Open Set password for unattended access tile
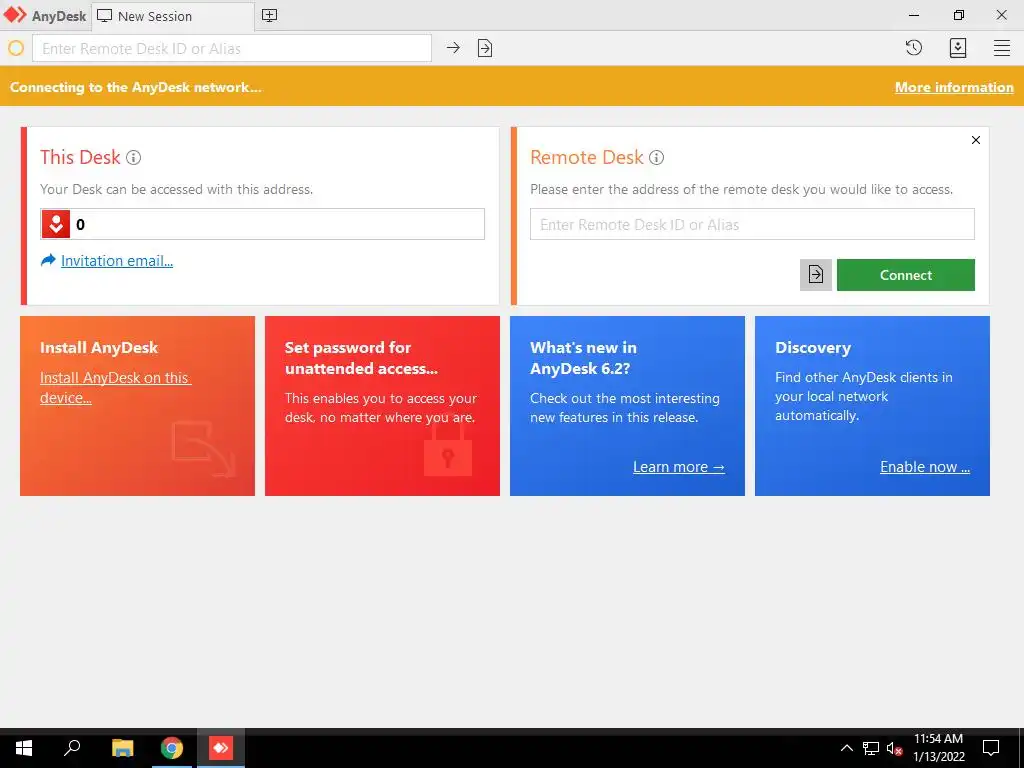Viewport: 1024px width, 768px height. pyautogui.click(x=382, y=406)
